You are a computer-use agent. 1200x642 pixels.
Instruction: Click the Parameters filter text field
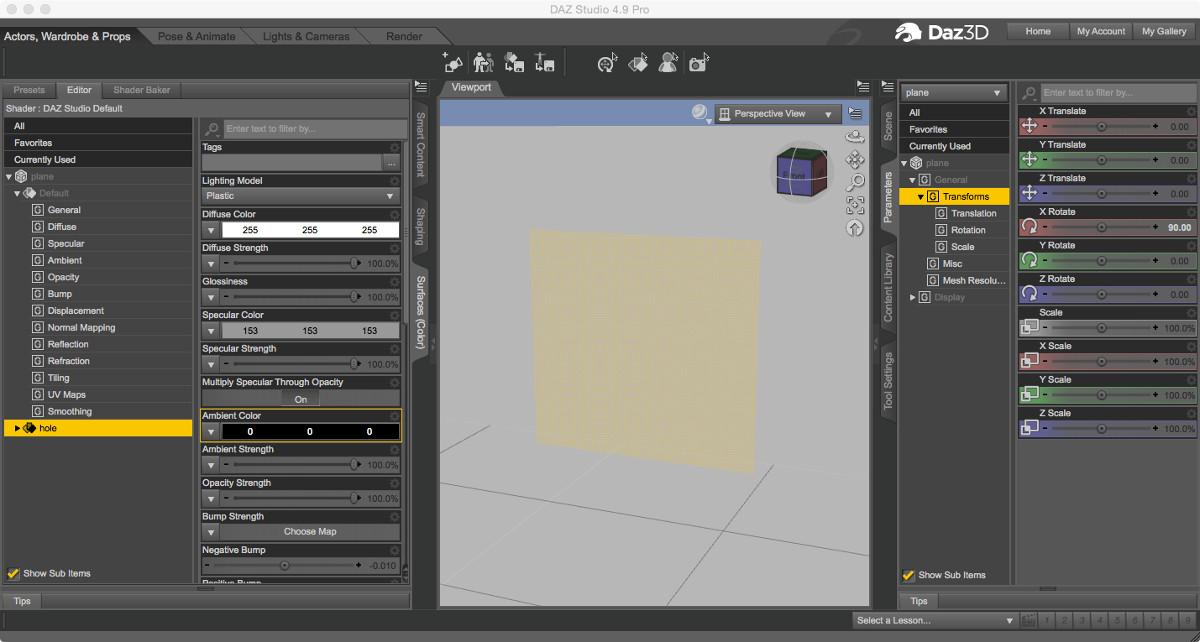pyautogui.click(x=1118, y=92)
